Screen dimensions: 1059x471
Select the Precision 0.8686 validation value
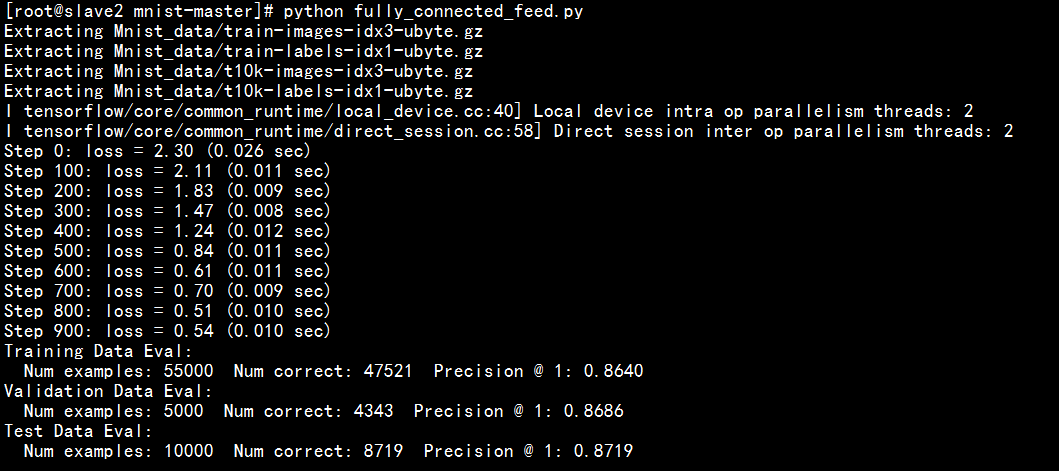tap(519, 411)
